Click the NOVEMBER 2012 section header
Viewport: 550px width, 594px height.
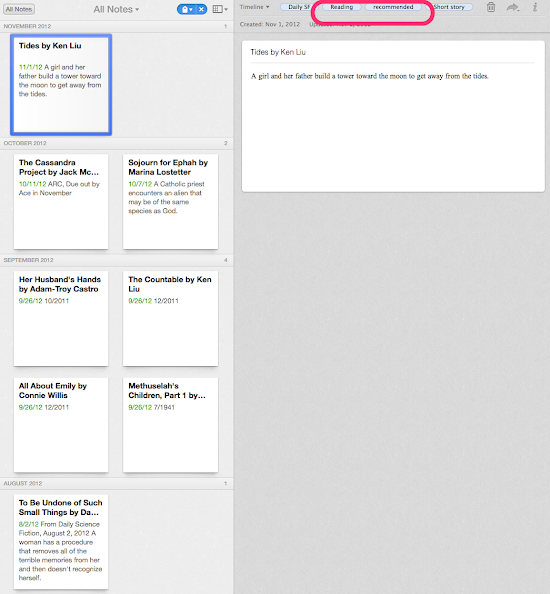click(117, 26)
